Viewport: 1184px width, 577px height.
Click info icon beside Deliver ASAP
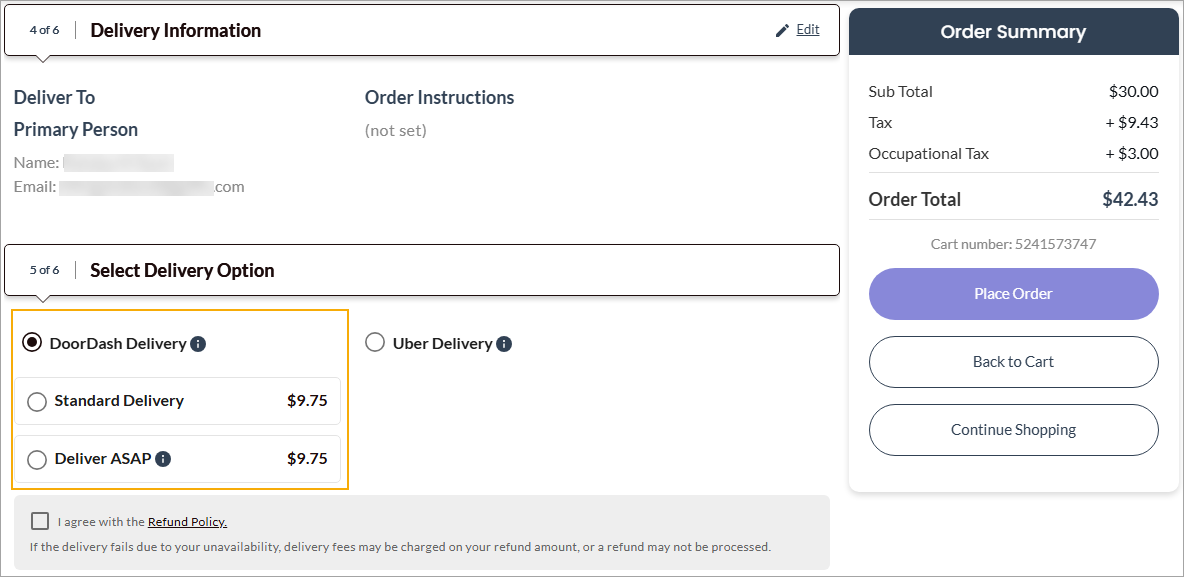[163, 459]
